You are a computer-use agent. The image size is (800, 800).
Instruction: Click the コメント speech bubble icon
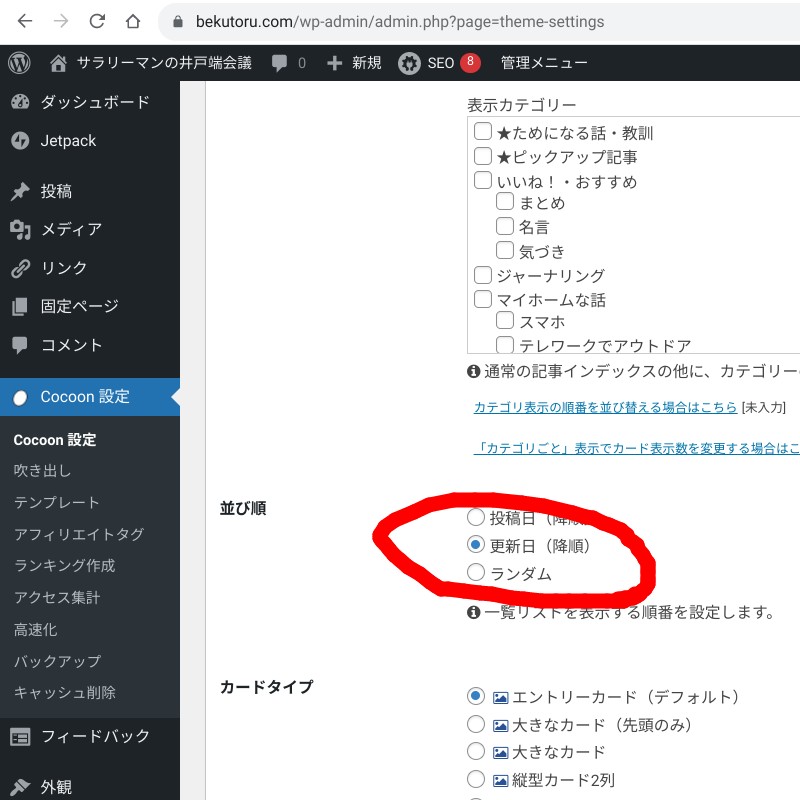click(x=20, y=345)
